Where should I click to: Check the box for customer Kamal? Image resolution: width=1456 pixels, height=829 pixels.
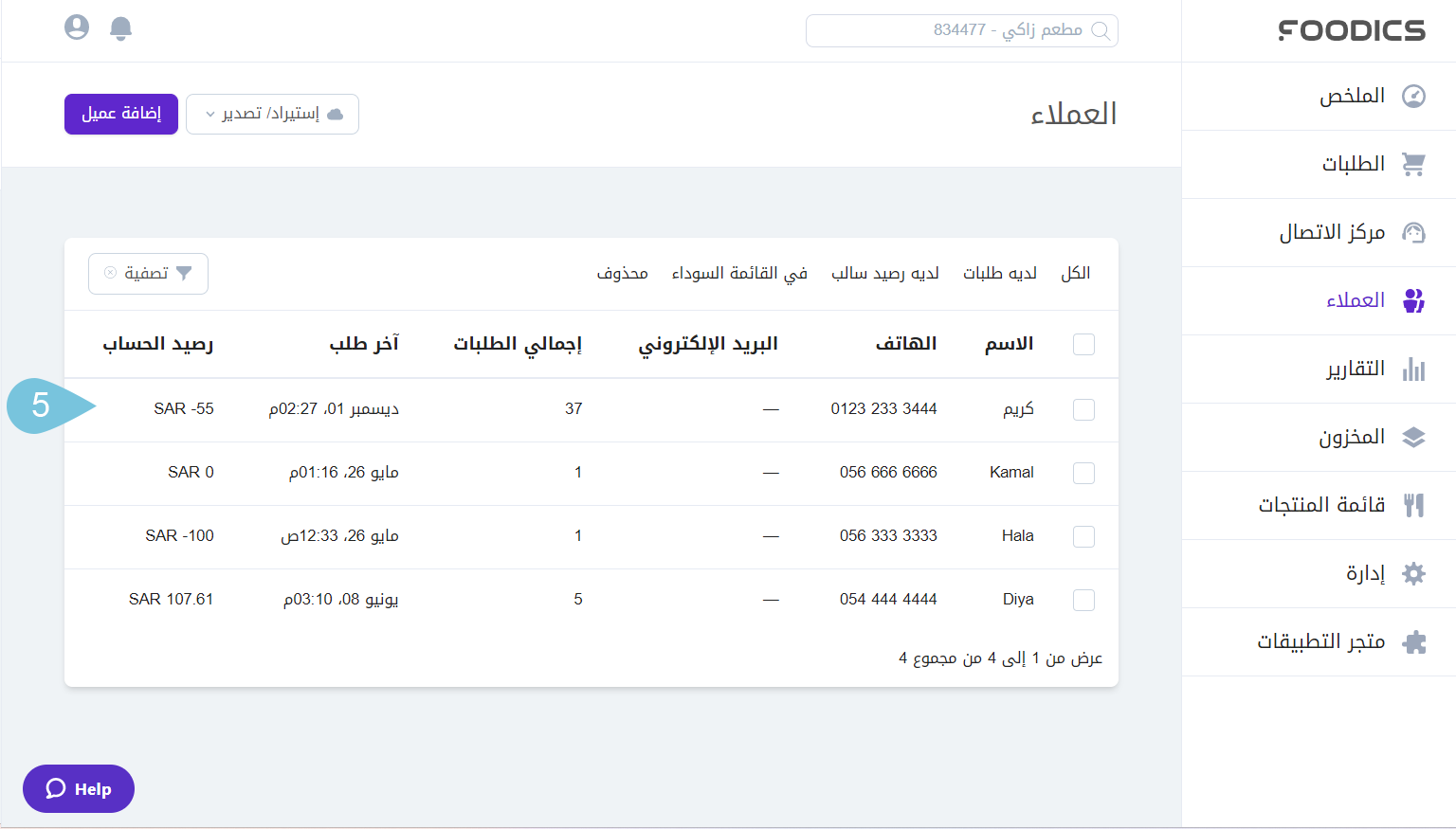point(1083,473)
